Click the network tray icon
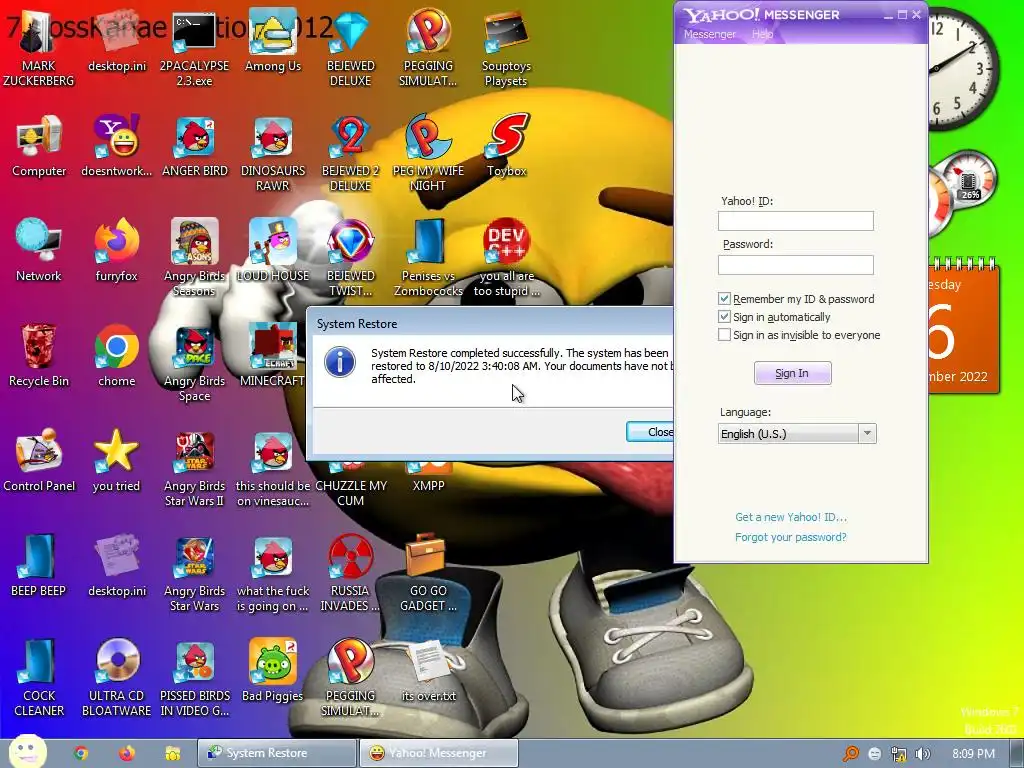The width and height of the screenshot is (1024, 768). [x=899, y=754]
